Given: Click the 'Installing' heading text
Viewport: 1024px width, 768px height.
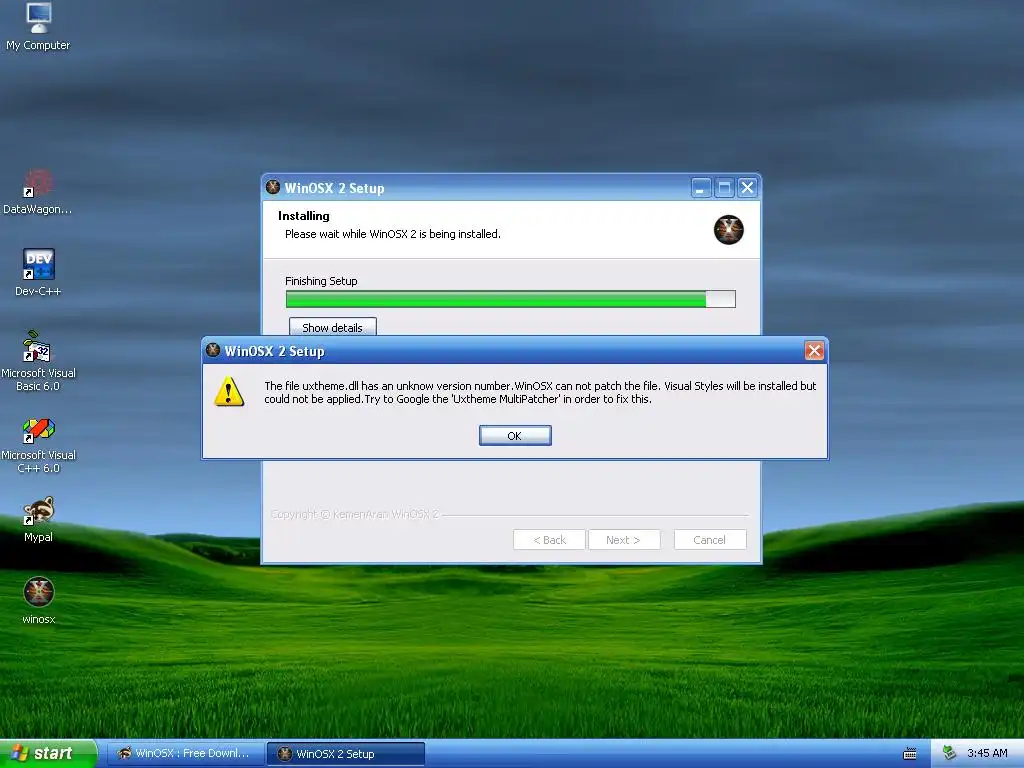Looking at the screenshot, I should point(304,216).
